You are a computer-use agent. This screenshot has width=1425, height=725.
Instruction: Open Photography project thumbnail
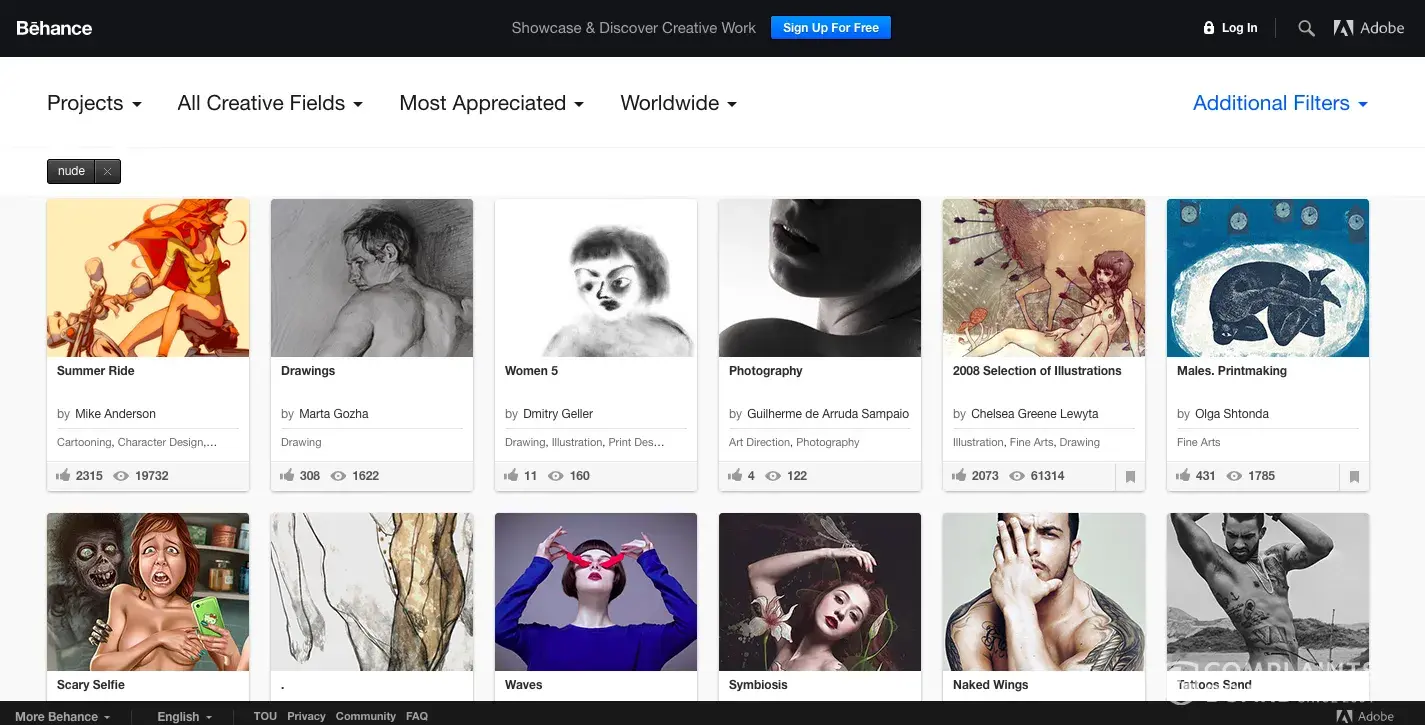tap(820, 278)
